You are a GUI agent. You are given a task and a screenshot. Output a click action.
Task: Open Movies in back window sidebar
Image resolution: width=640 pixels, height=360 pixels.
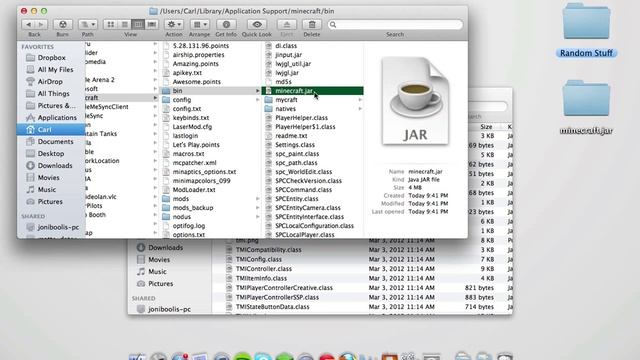[158, 260]
